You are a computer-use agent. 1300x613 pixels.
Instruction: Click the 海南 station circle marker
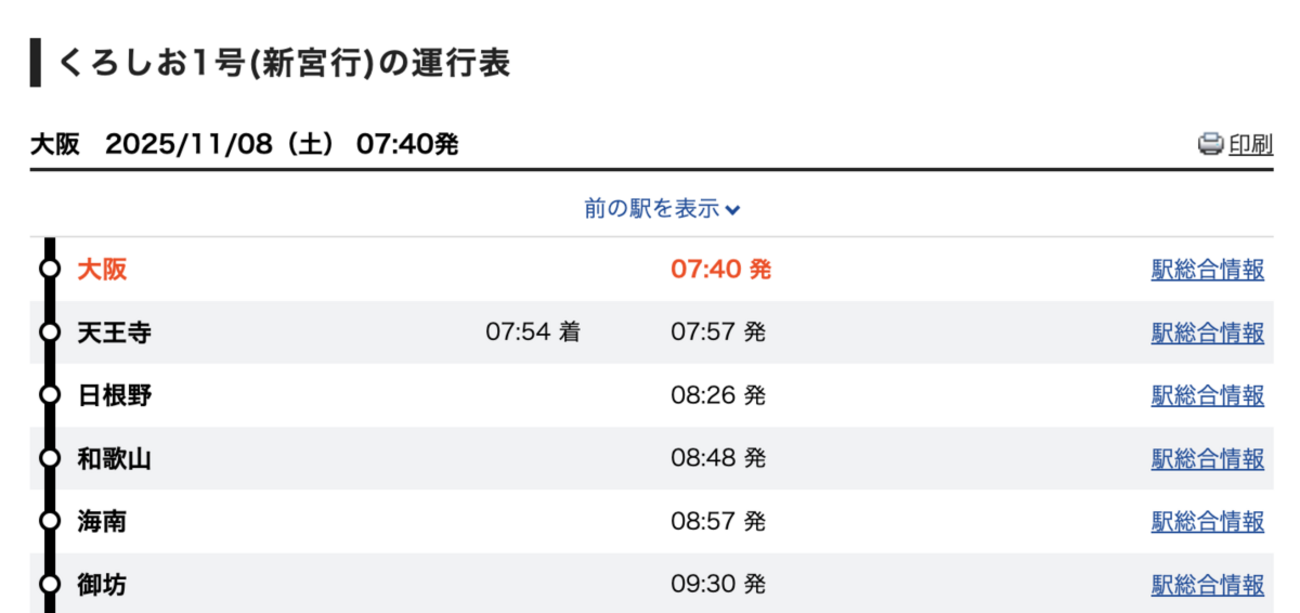pos(49,521)
